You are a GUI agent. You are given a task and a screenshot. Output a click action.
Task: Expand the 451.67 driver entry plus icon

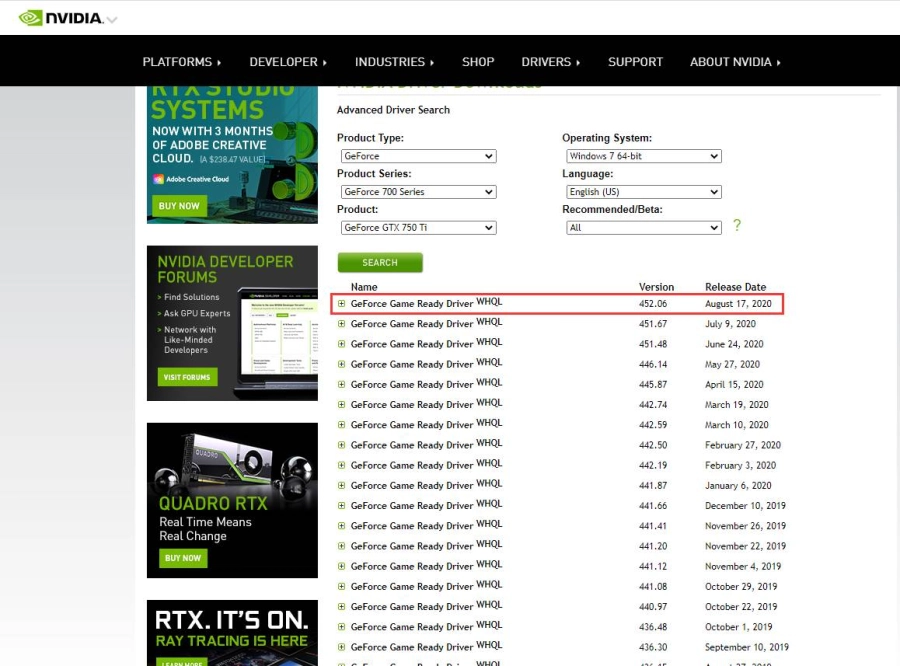342,323
